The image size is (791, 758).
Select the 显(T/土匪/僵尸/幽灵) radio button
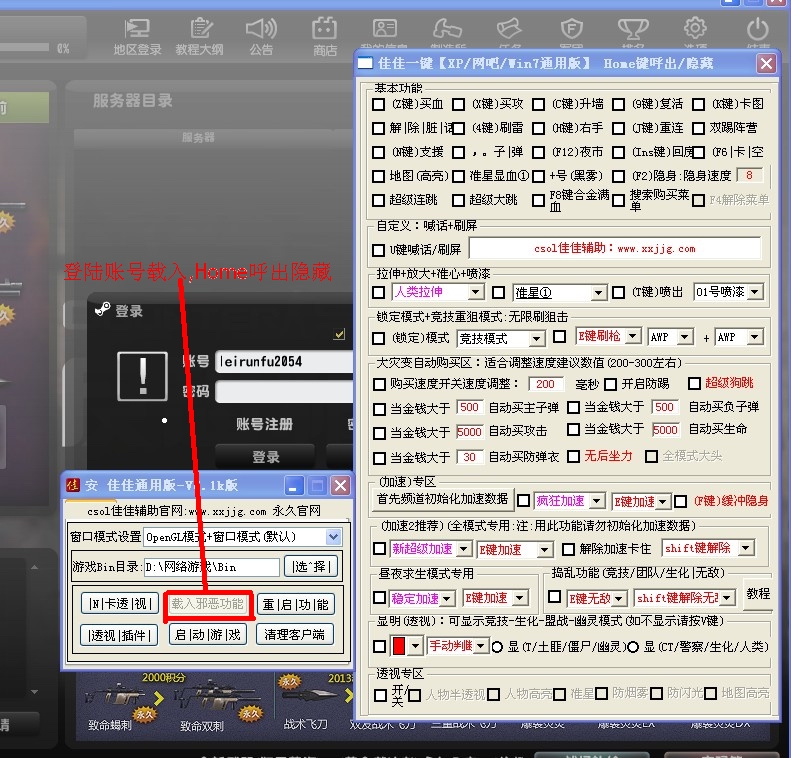tap(497, 647)
